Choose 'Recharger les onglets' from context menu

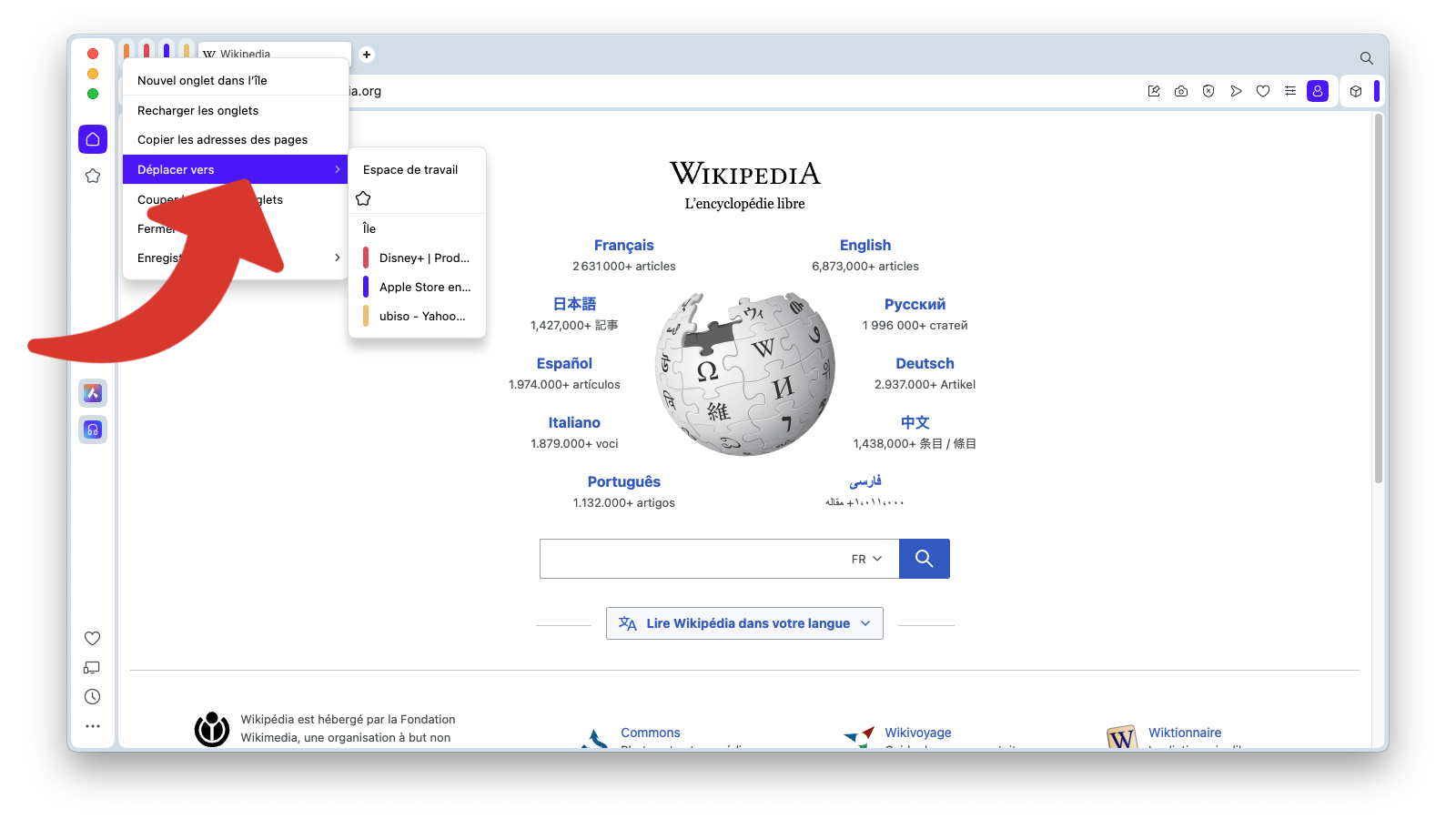236,110
